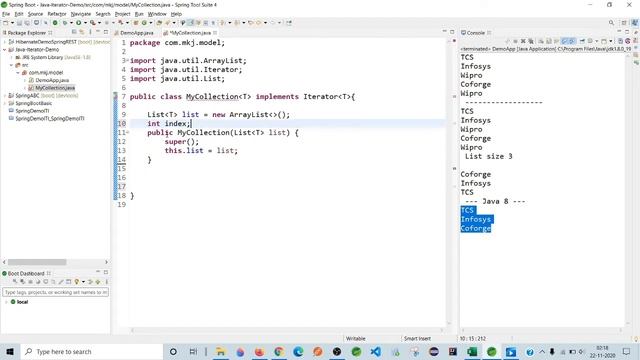Toggle Show Console When Standard Out Changes
This screenshot has width=640, height=360.
(x=565, y=41)
